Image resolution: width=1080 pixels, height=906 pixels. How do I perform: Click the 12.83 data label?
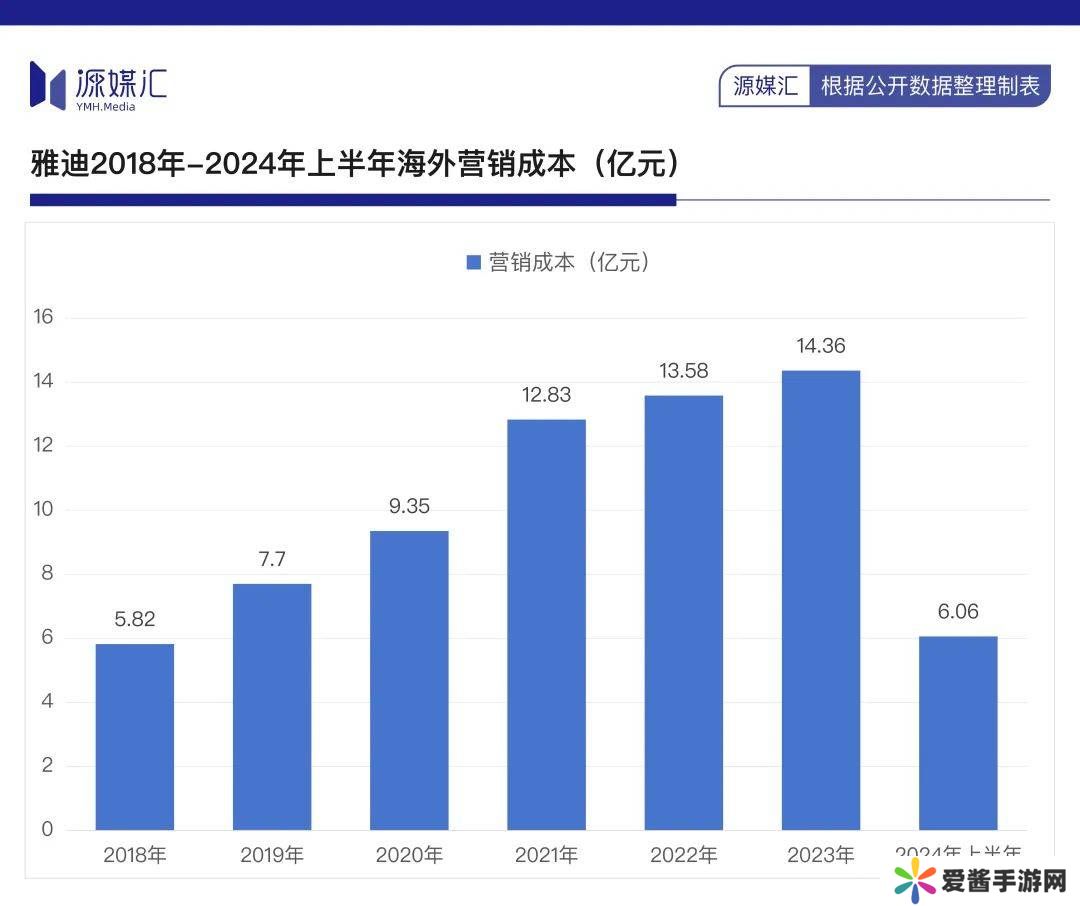[546, 395]
